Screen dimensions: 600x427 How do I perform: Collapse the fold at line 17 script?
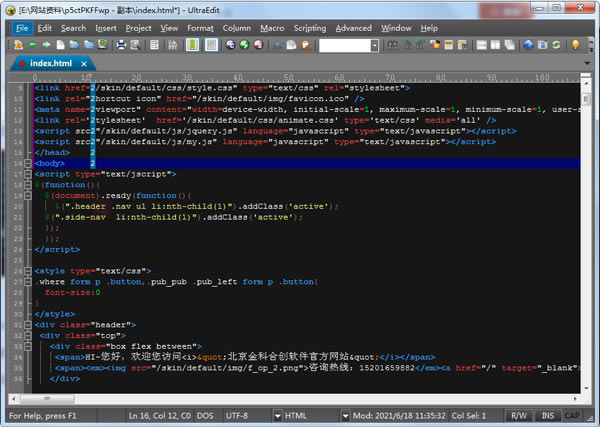(x=28, y=174)
